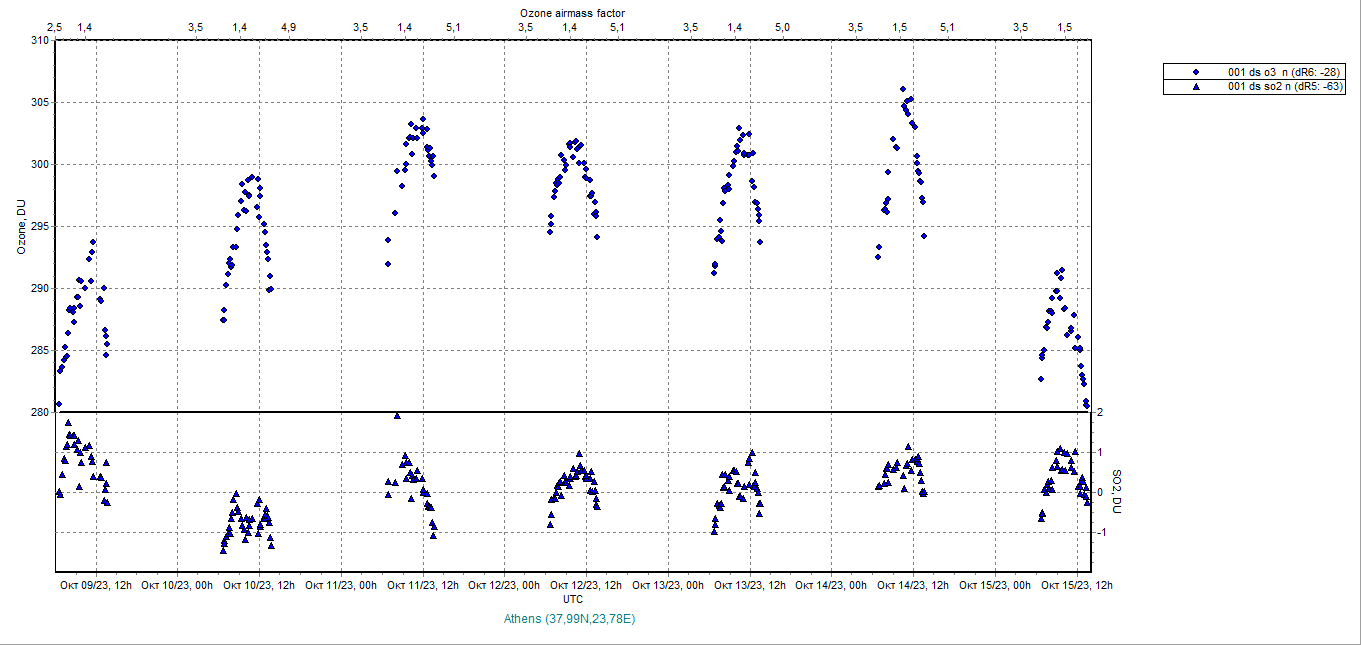Select the outlier SO2 triangle near 2 DU

[x=397, y=415]
